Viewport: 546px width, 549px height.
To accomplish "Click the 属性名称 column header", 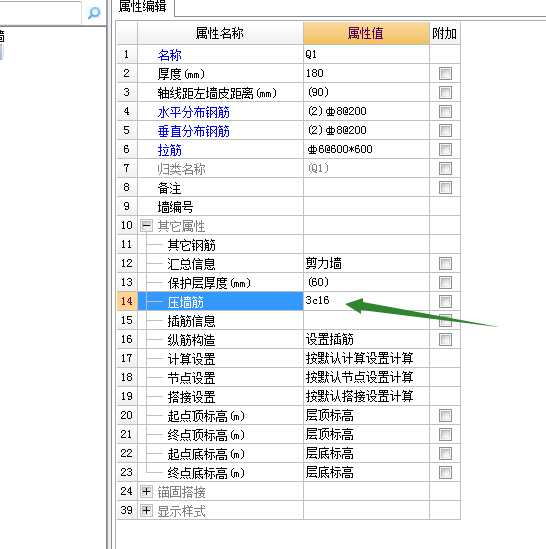I will 220,33.
